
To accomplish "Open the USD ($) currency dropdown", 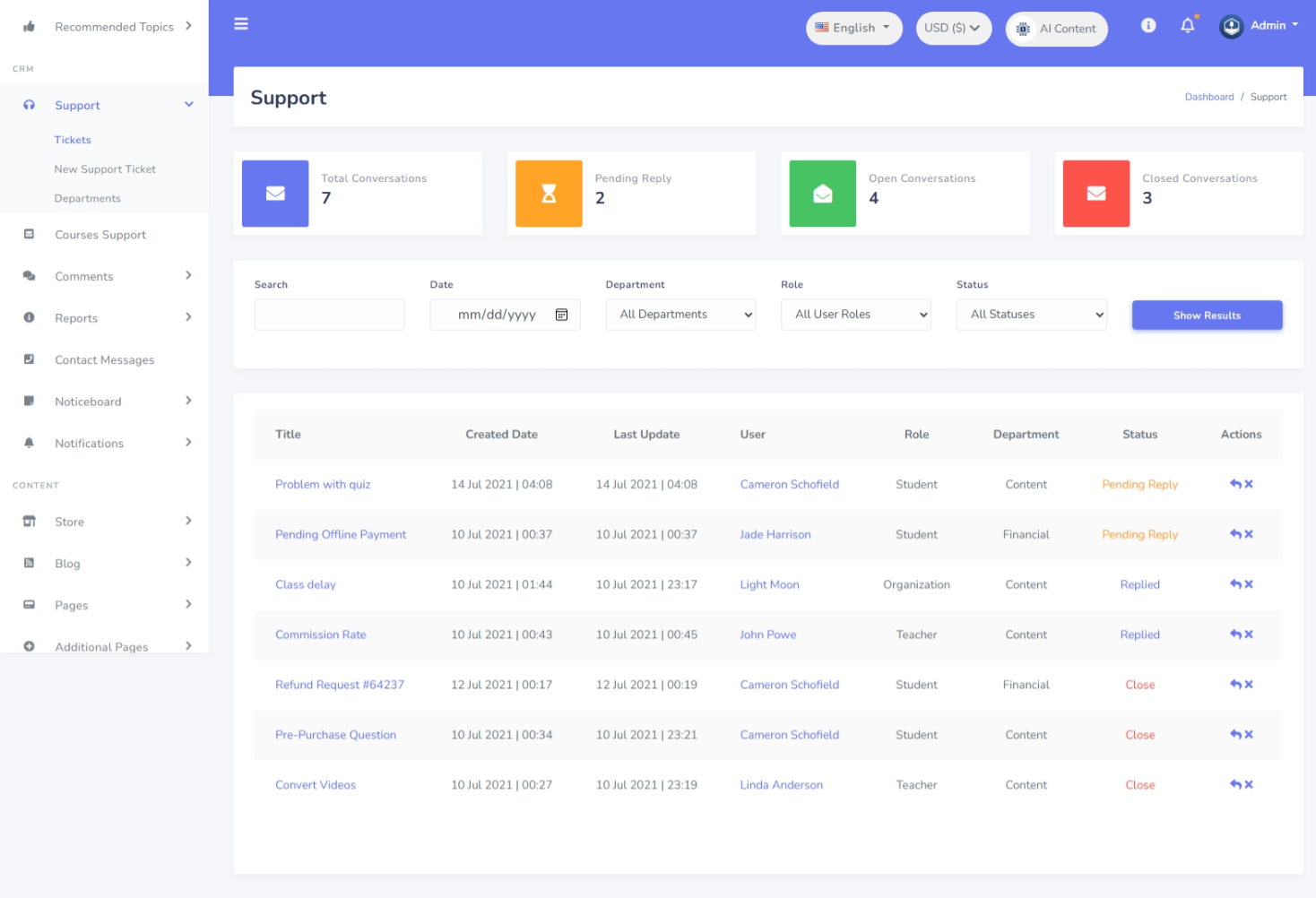I will coord(953,28).
